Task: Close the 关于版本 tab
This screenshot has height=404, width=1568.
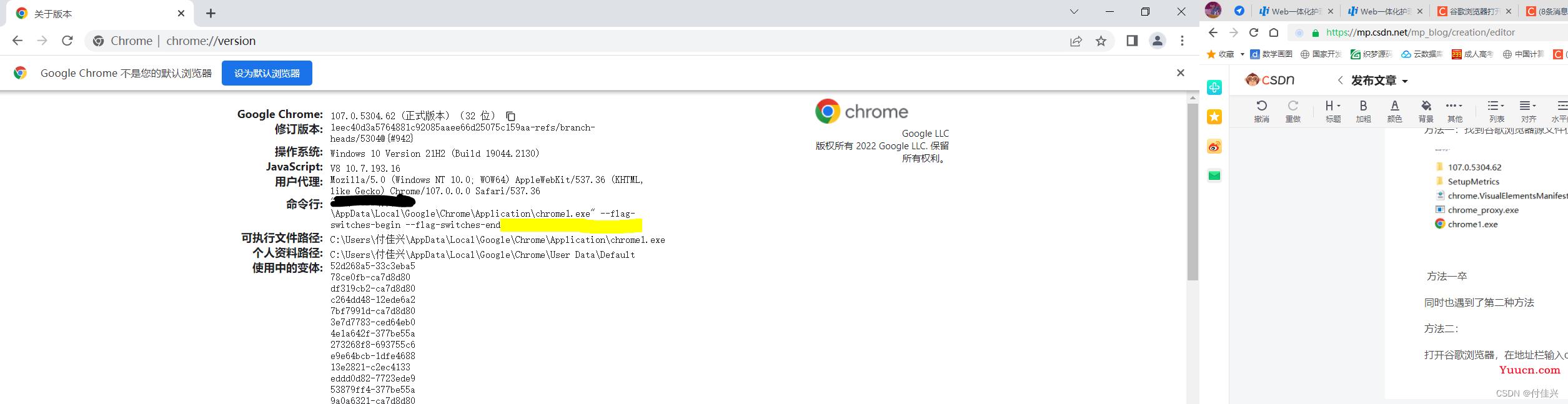Action: pos(181,13)
